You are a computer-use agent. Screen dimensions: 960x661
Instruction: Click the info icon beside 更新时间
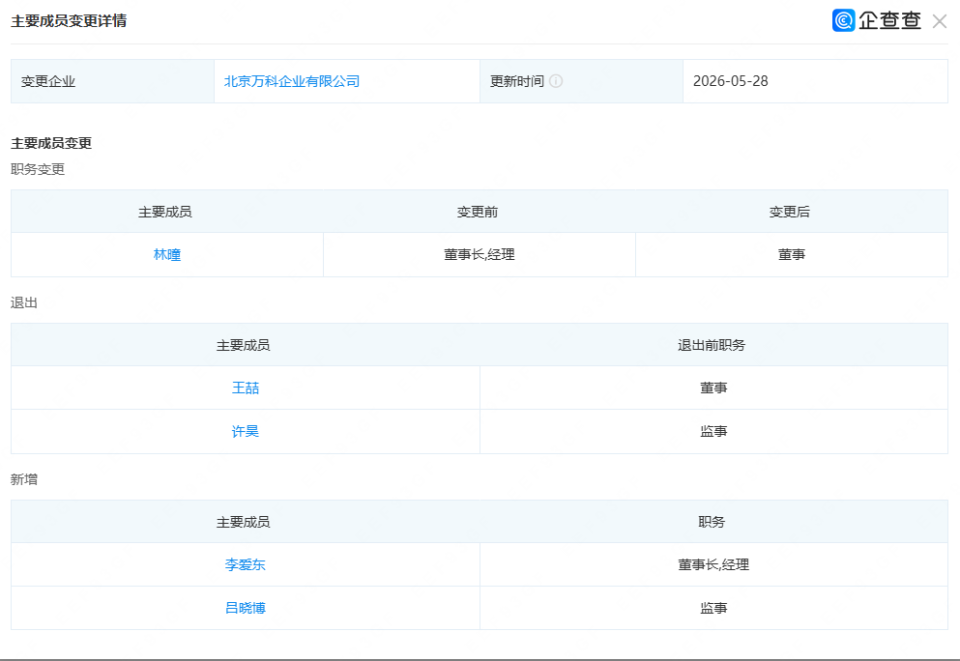click(x=556, y=81)
